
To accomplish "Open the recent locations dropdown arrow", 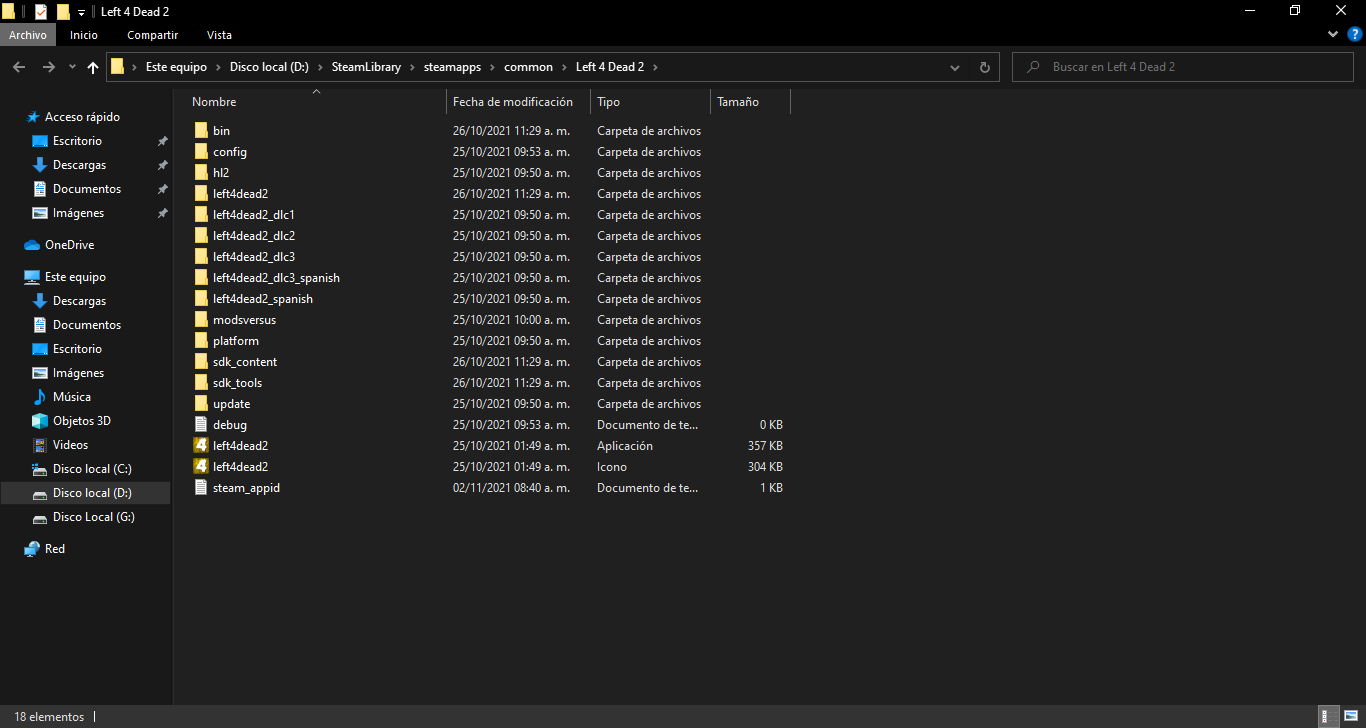I will pyautogui.click(x=72, y=67).
